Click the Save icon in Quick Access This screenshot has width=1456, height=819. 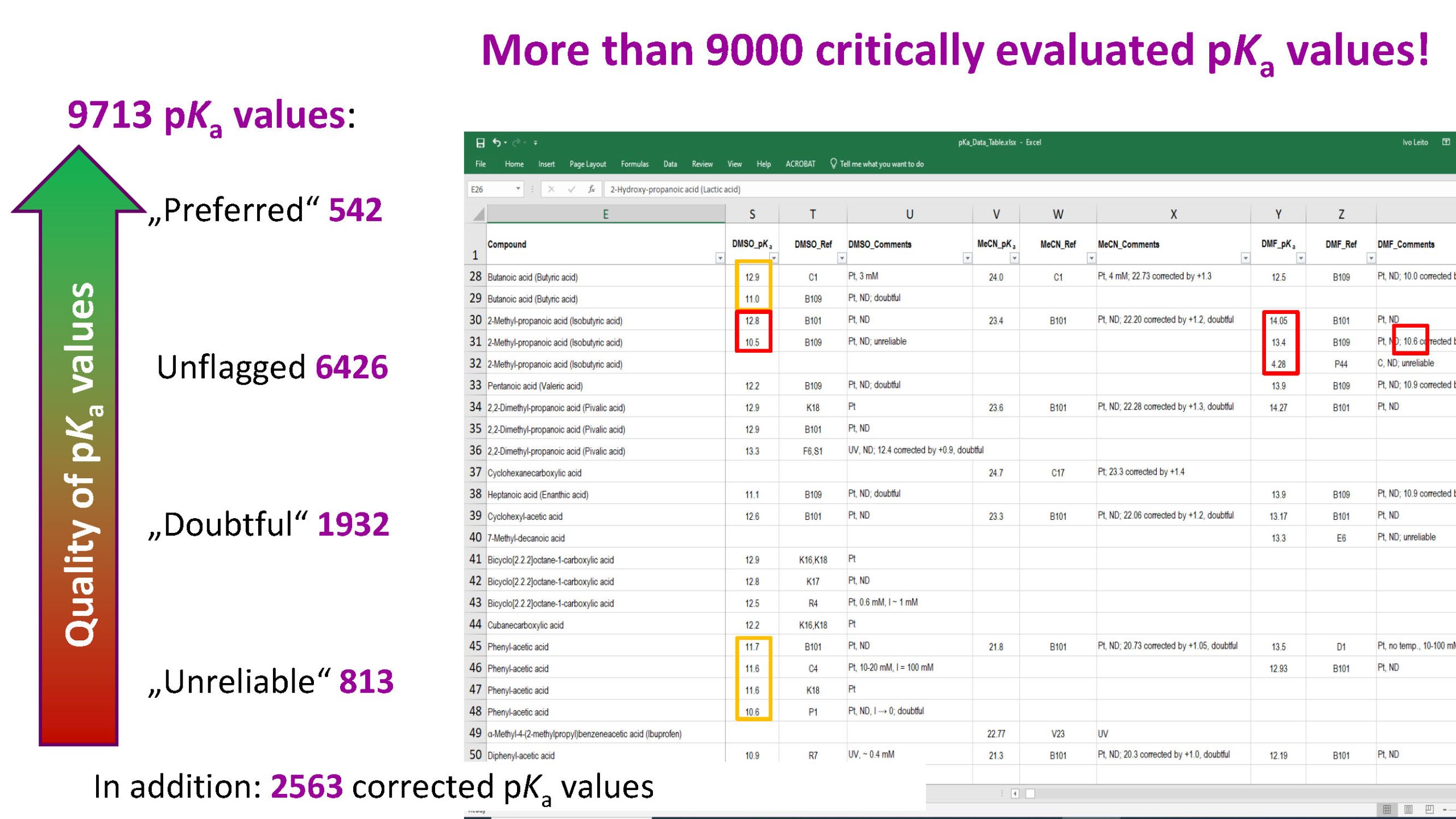click(x=480, y=143)
